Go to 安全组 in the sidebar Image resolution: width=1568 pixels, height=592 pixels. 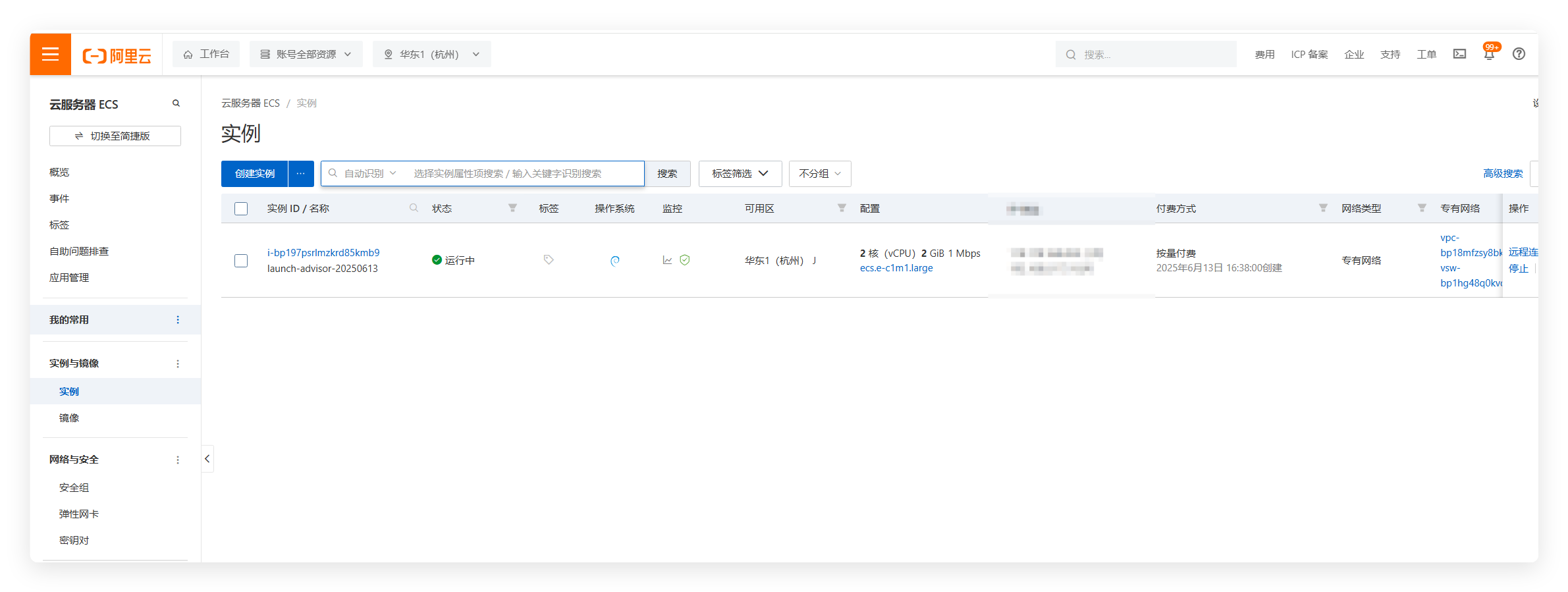(x=74, y=488)
